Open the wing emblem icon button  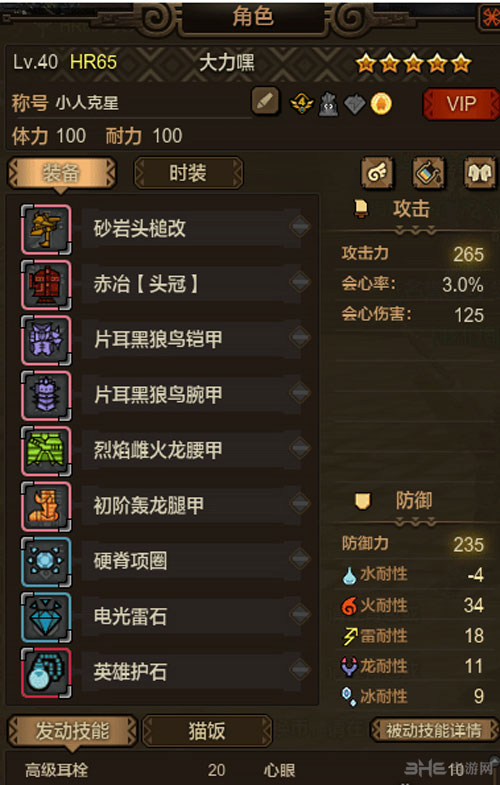pos(377,173)
